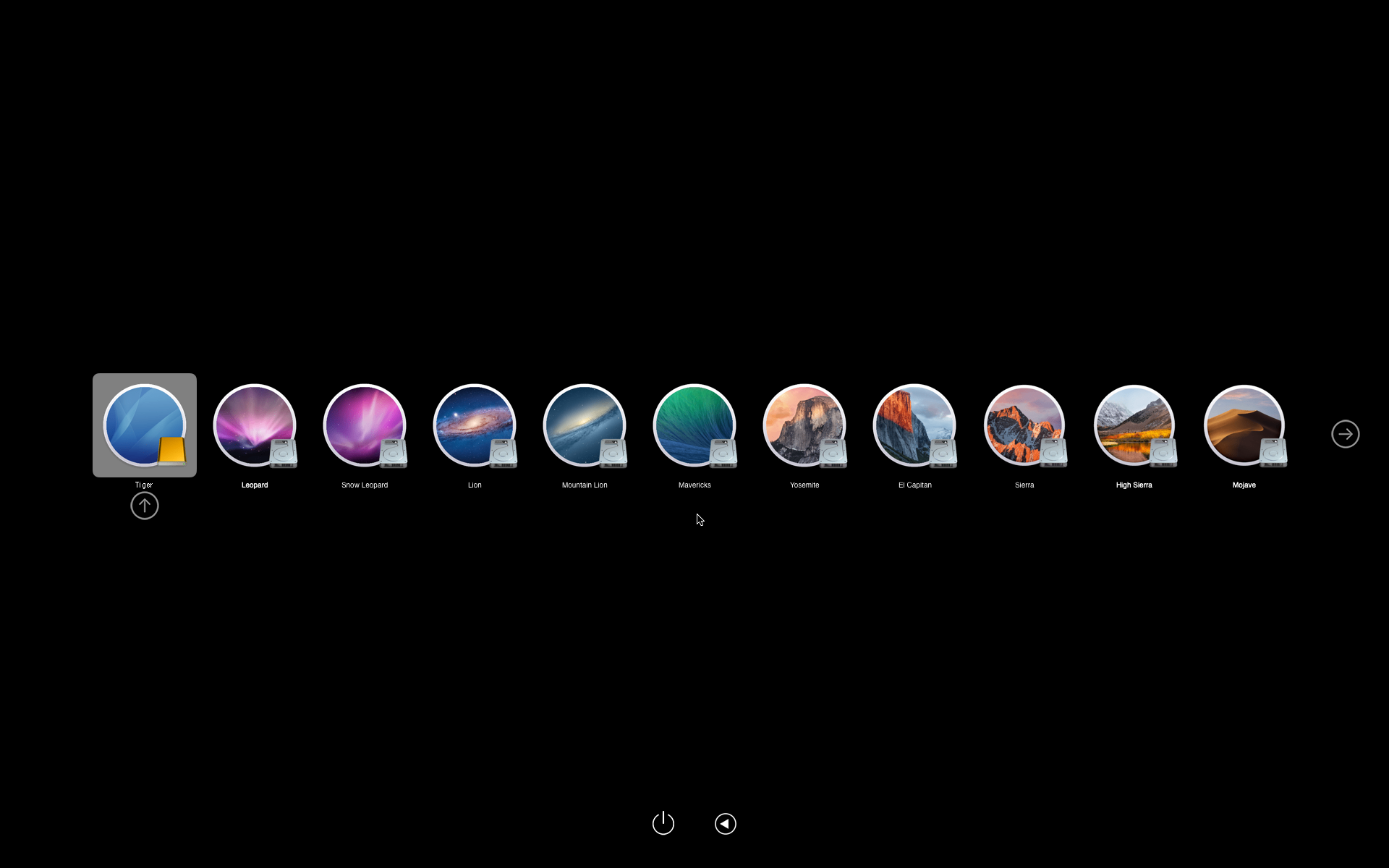The width and height of the screenshot is (1389, 868).
Task: Pick the High Sierra boot disk
Action: 1134,425
